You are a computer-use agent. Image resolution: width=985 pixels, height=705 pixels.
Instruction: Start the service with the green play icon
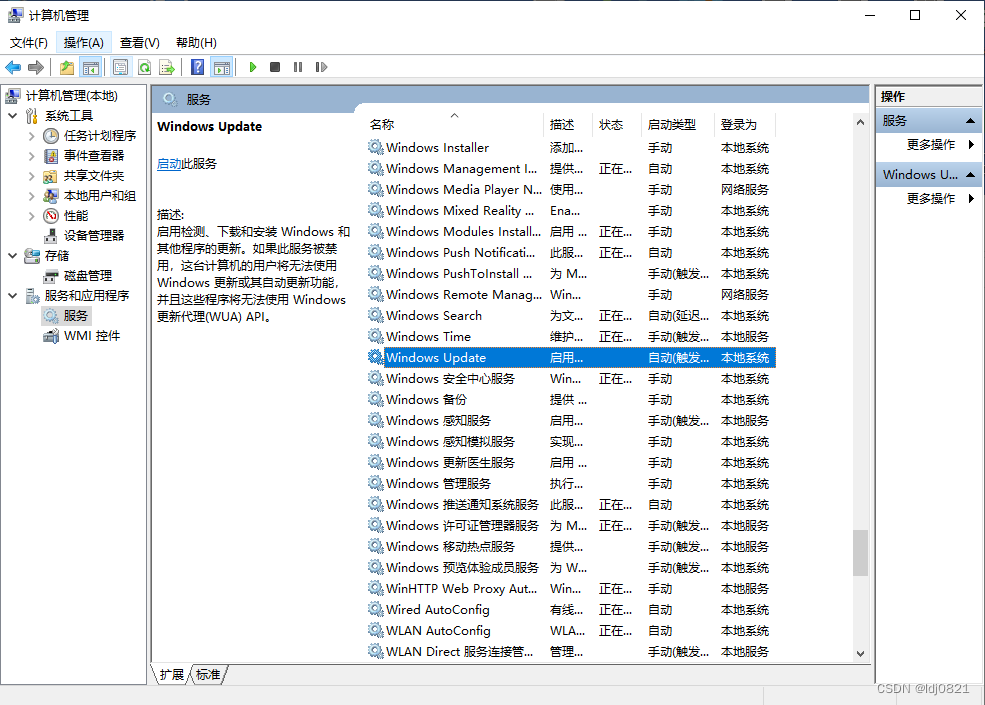(x=253, y=67)
